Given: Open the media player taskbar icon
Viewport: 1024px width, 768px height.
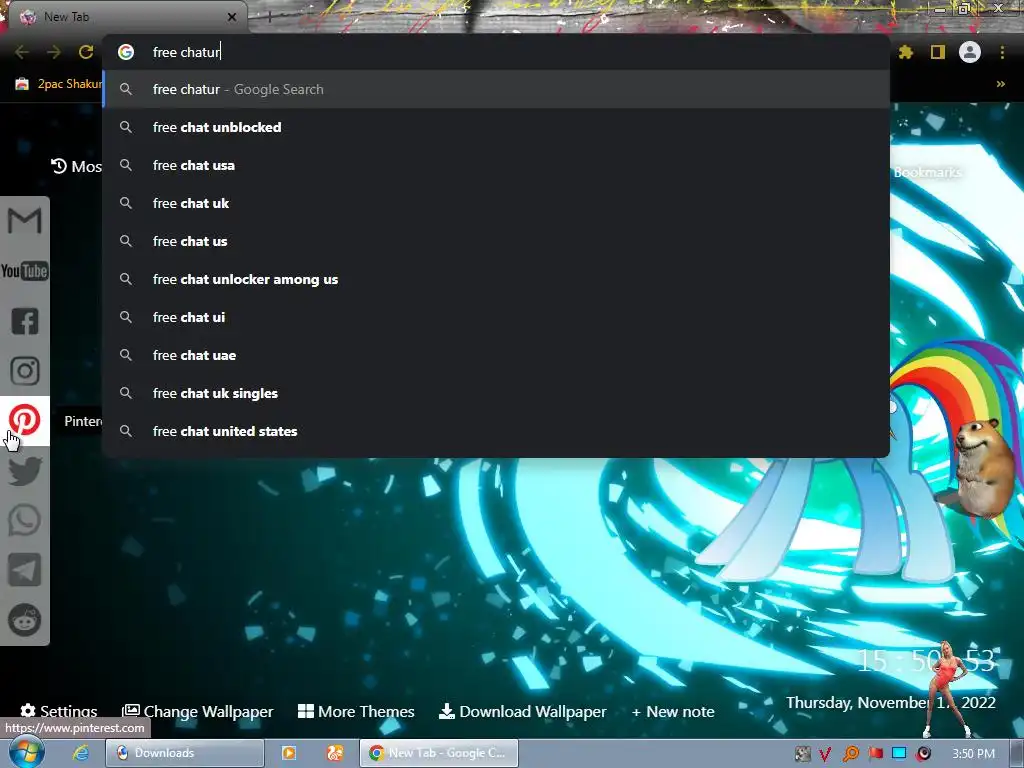Looking at the screenshot, I should click(289, 753).
